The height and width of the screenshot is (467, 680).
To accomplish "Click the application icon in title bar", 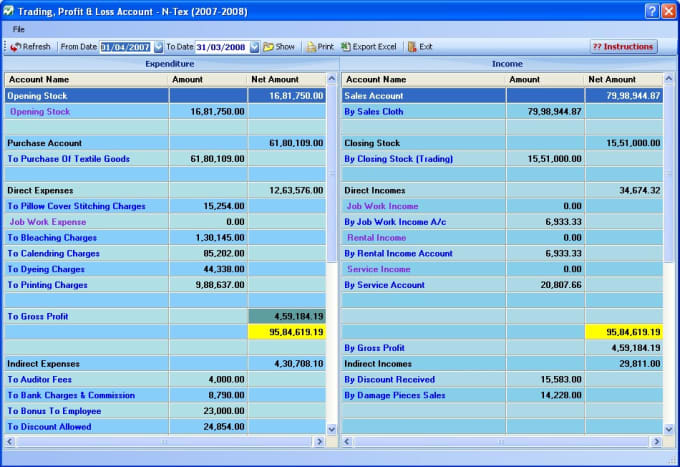I will tap(8, 11).
